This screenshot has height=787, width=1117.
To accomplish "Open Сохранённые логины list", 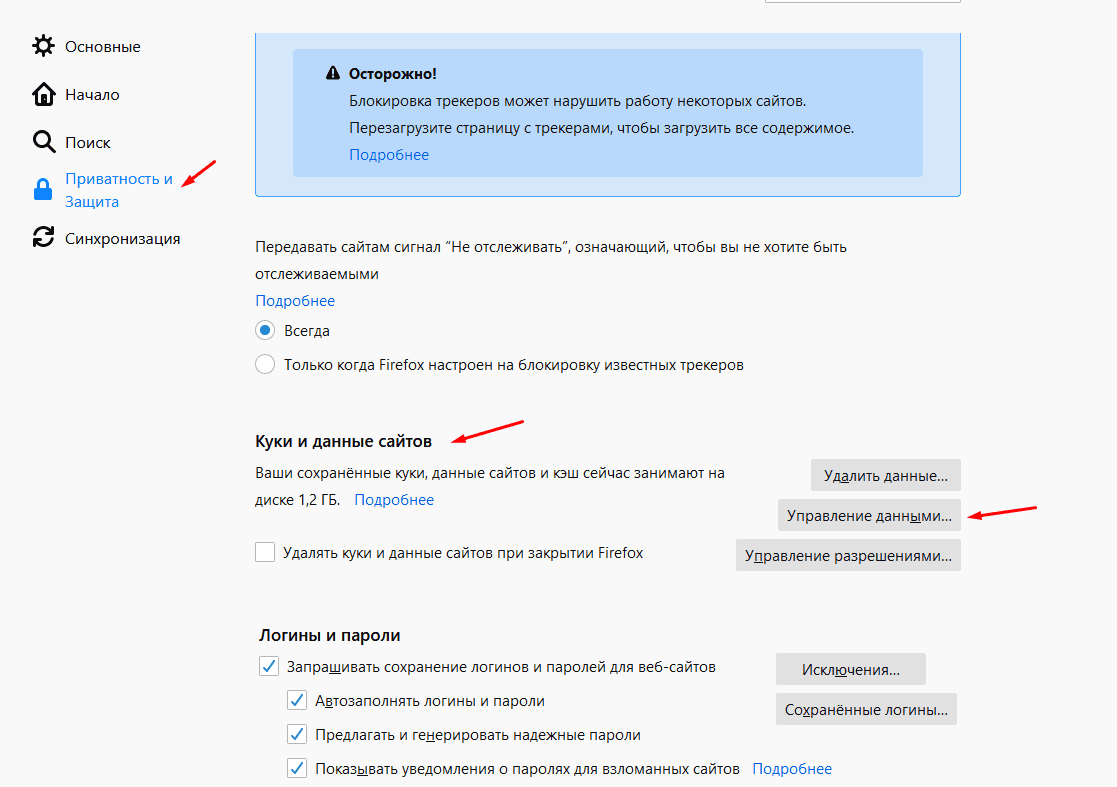I will (866, 709).
